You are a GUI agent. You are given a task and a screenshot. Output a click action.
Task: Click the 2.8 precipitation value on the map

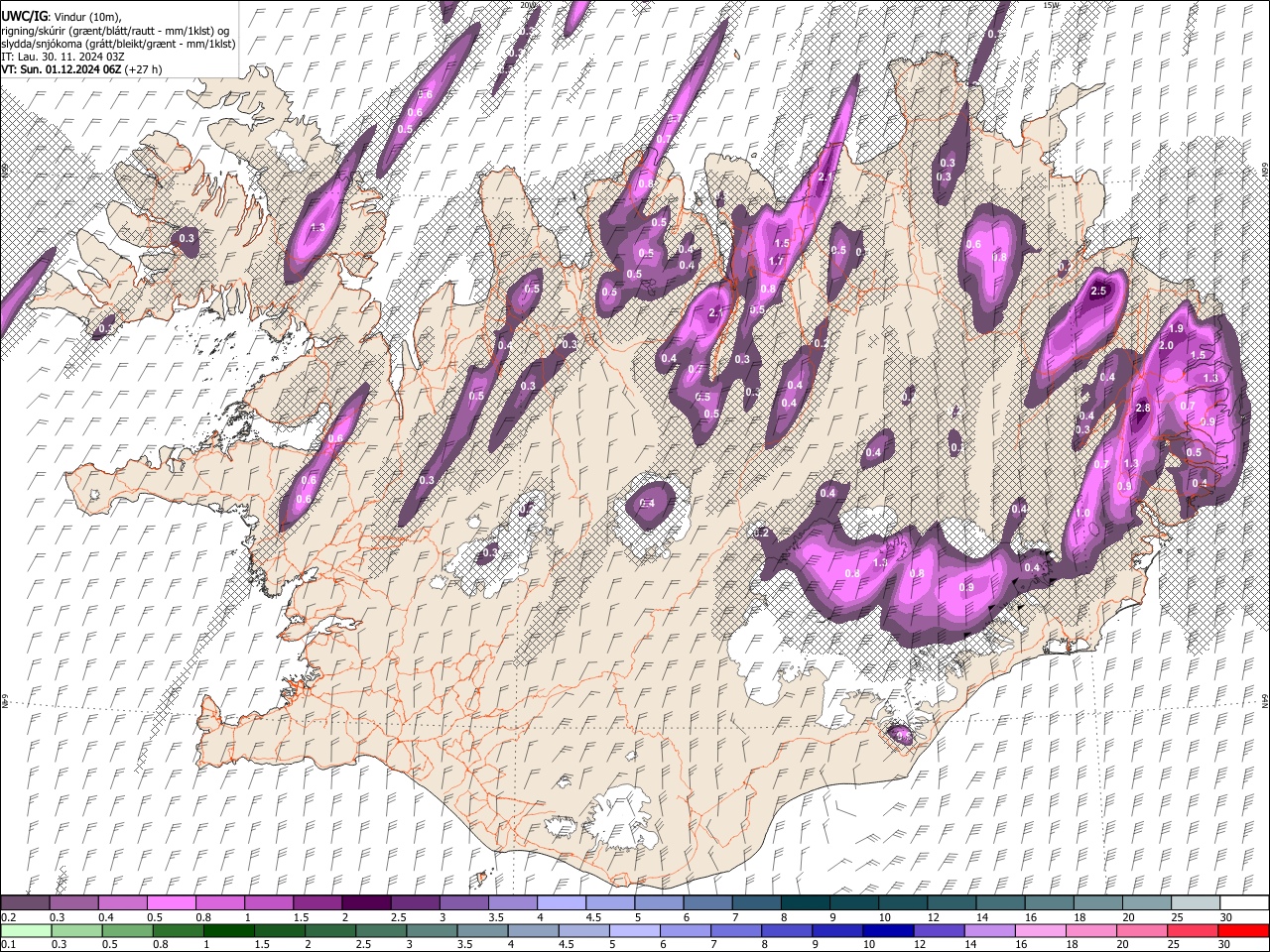point(1142,408)
